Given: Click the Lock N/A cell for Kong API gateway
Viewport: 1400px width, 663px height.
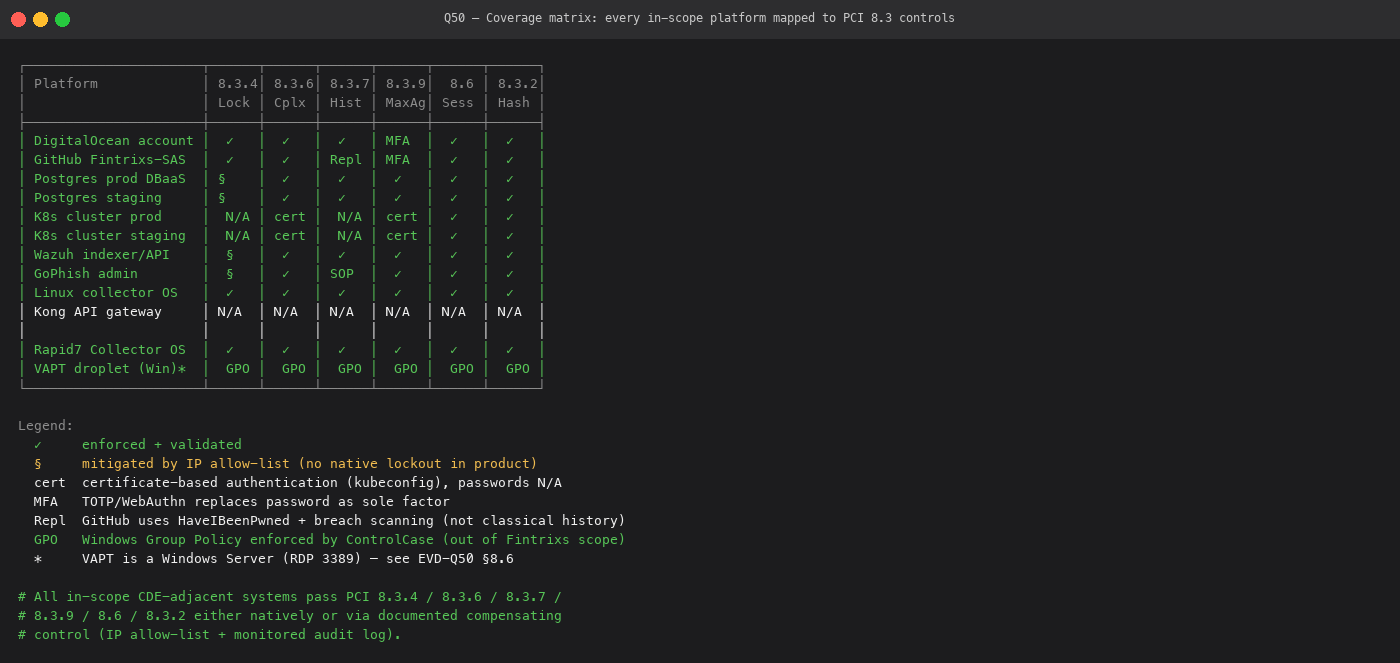Looking at the screenshot, I should [230, 312].
